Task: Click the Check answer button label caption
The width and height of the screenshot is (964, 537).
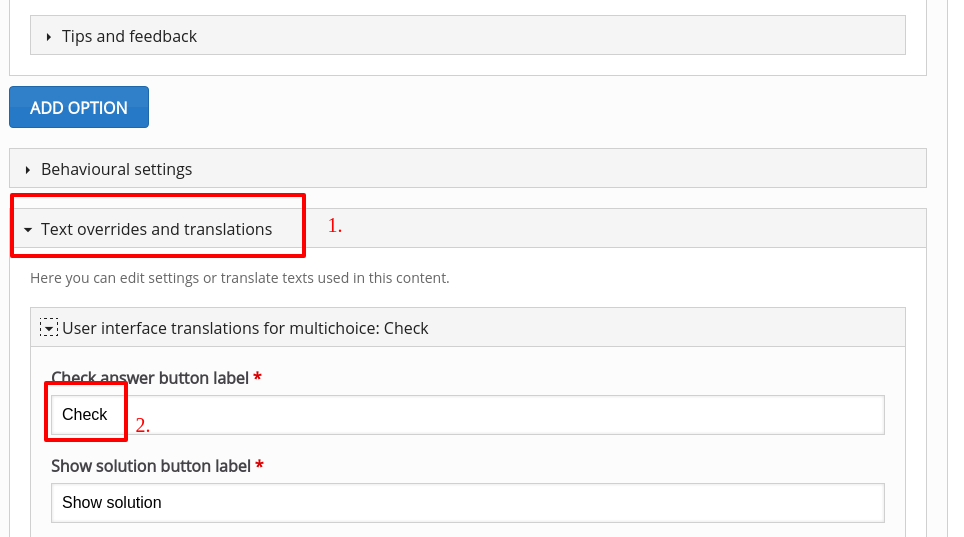Action: [150, 378]
